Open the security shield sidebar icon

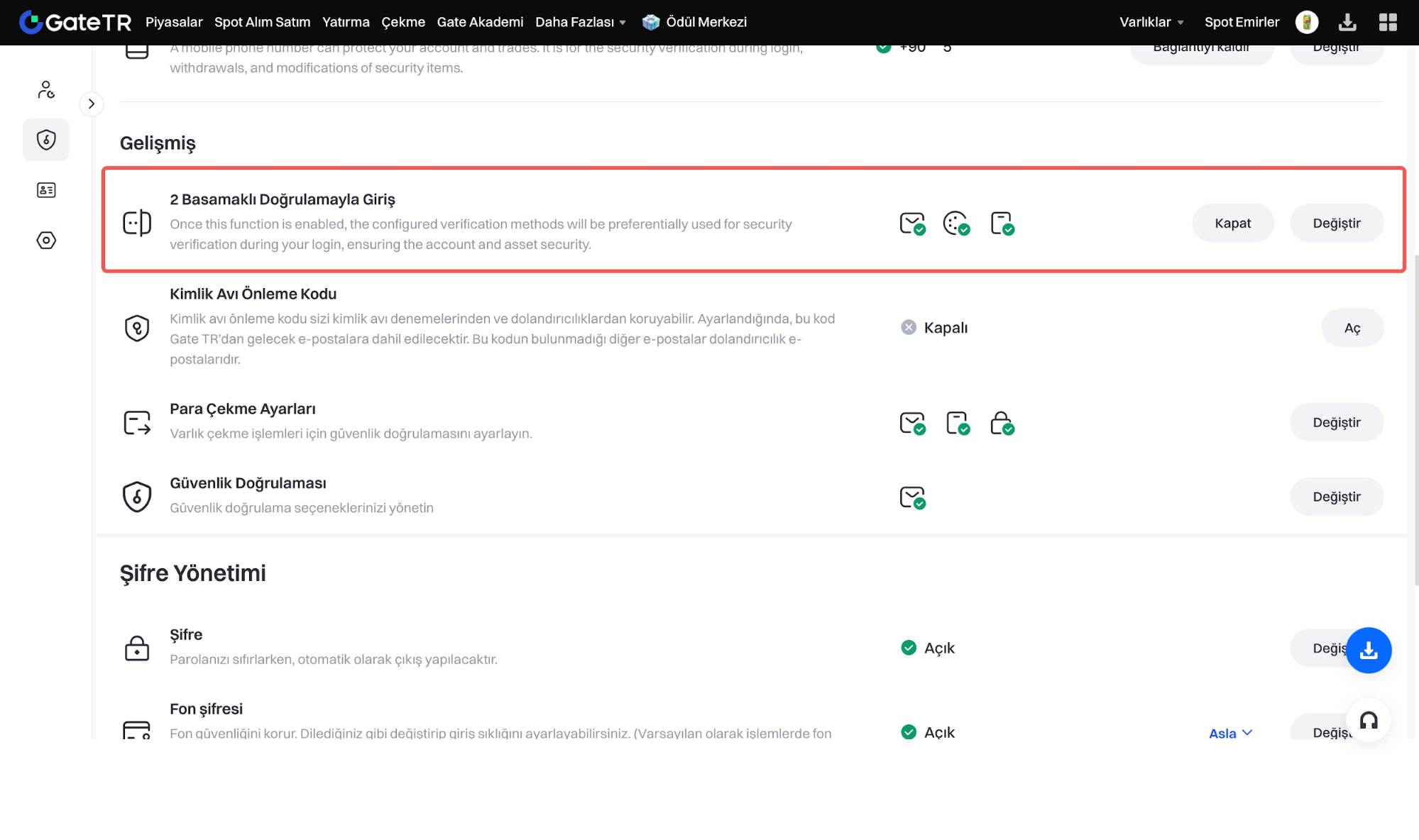tap(46, 140)
